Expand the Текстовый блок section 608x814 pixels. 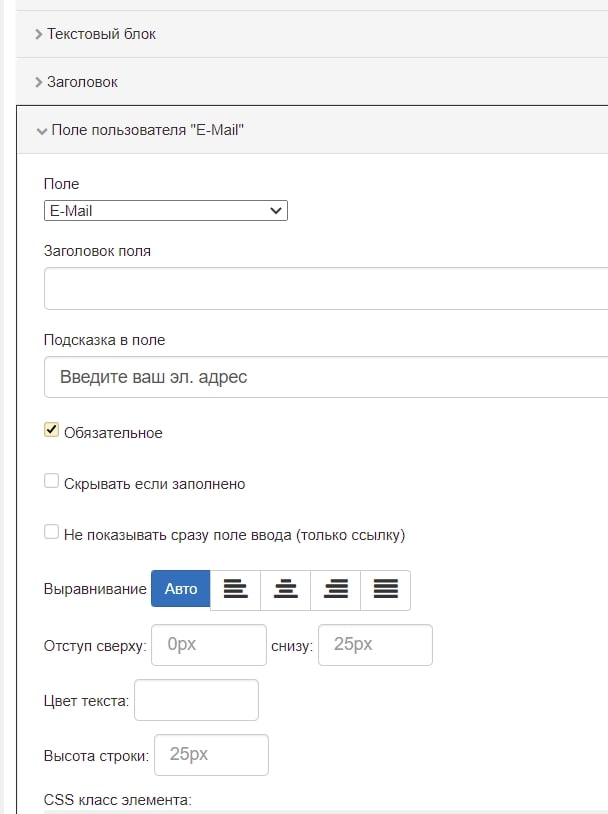pyautogui.click(x=312, y=34)
